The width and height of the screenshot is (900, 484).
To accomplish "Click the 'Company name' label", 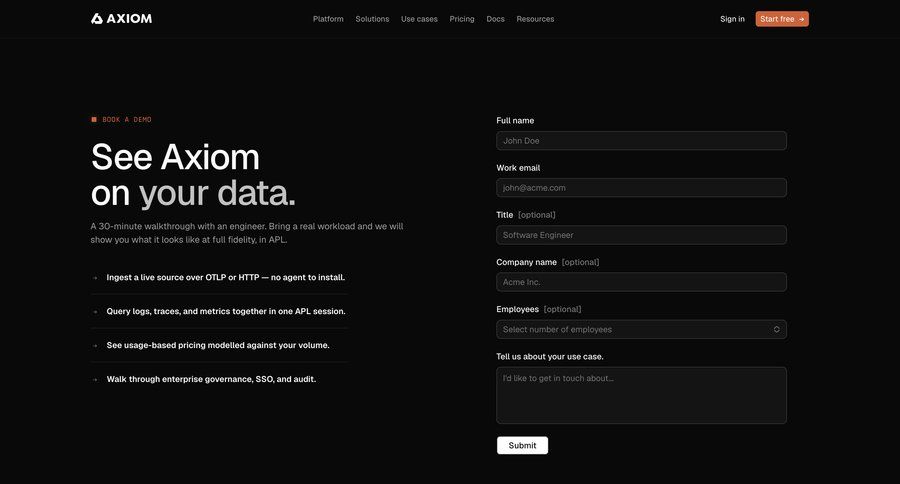I will (526, 262).
